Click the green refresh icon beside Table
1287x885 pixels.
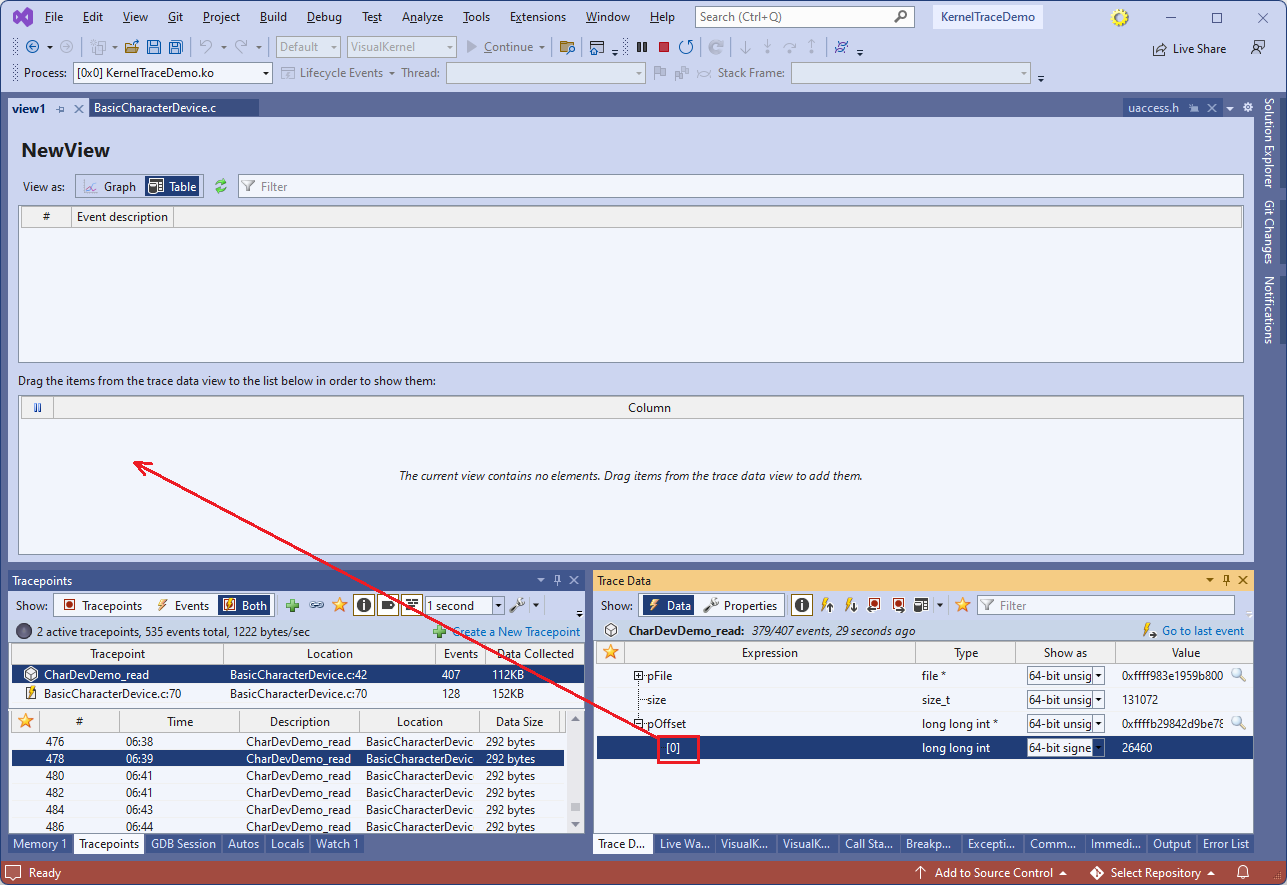tap(221, 186)
